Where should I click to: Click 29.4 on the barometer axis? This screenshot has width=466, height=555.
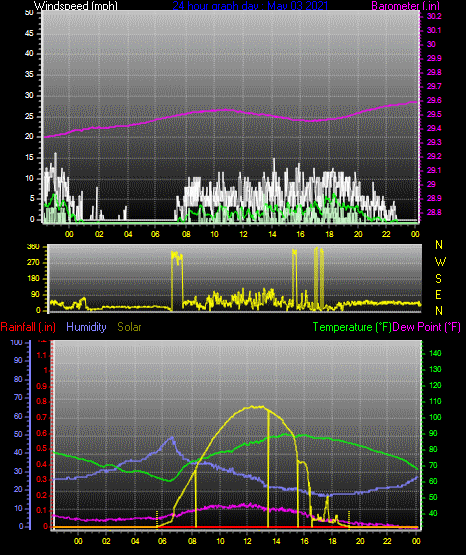click(434, 128)
